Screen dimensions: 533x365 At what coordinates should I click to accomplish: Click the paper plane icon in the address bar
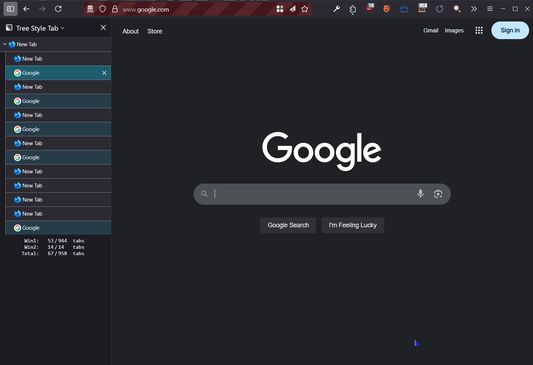coord(292,9)
